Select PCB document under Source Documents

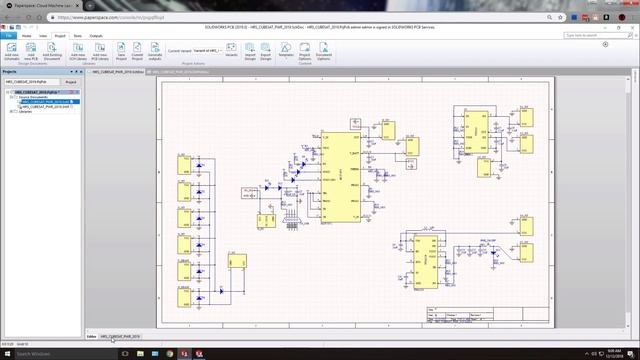pos(46,107)
